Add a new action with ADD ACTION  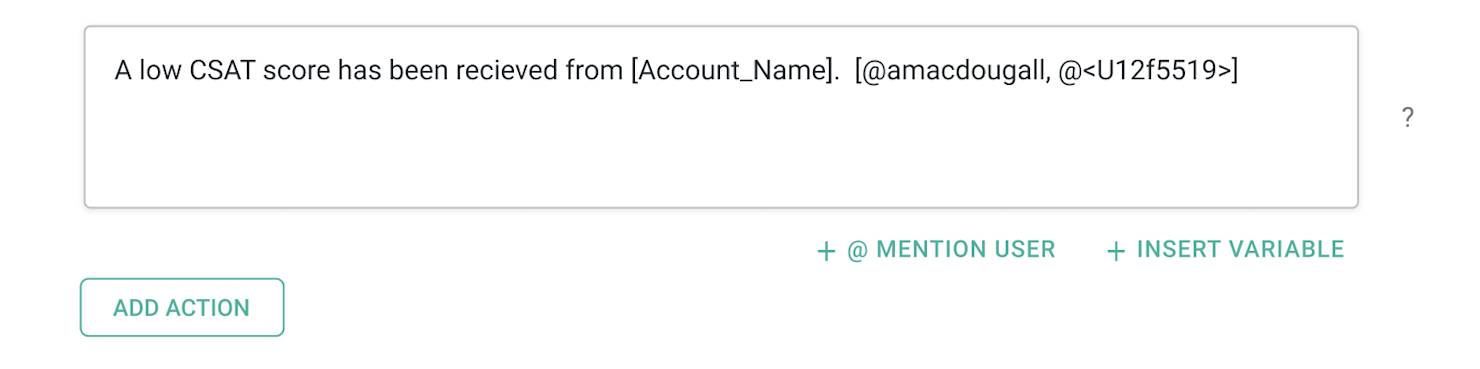coord(182,307)
